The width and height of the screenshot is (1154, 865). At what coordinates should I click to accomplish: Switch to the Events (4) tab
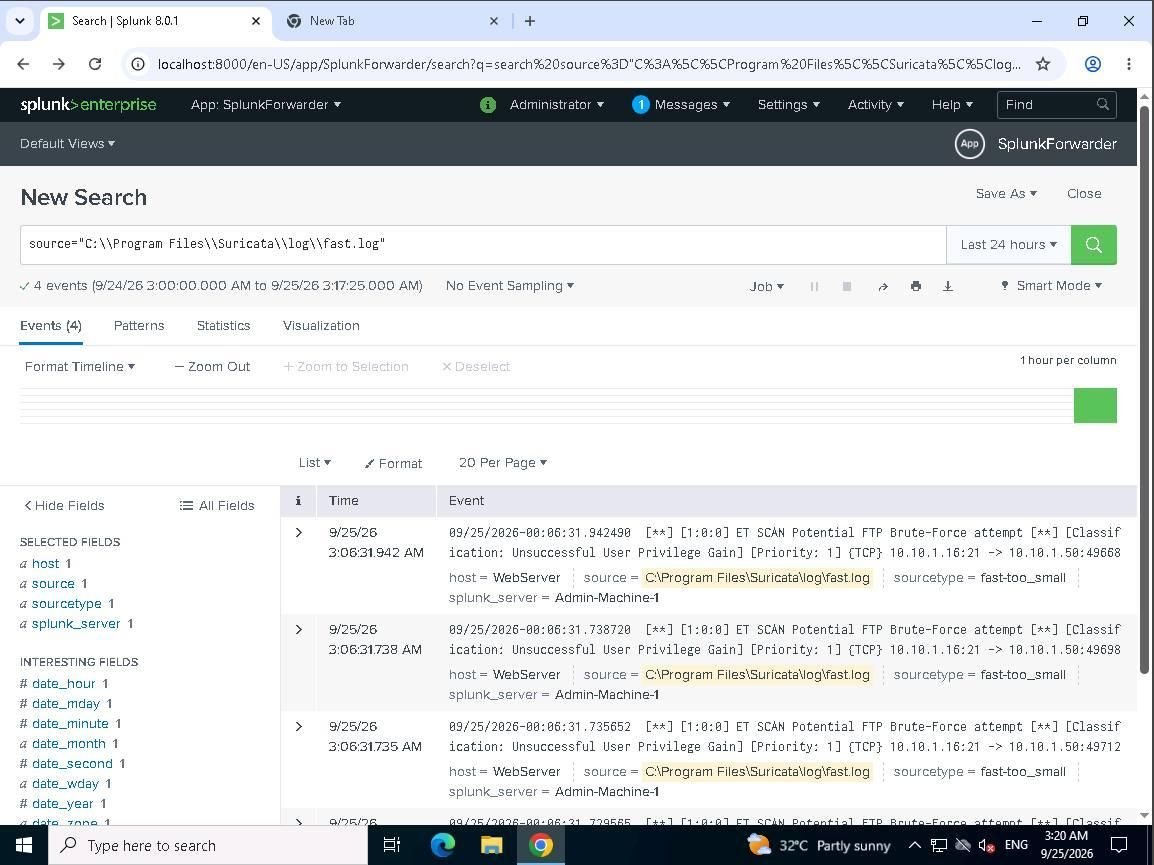coord(51,326)
